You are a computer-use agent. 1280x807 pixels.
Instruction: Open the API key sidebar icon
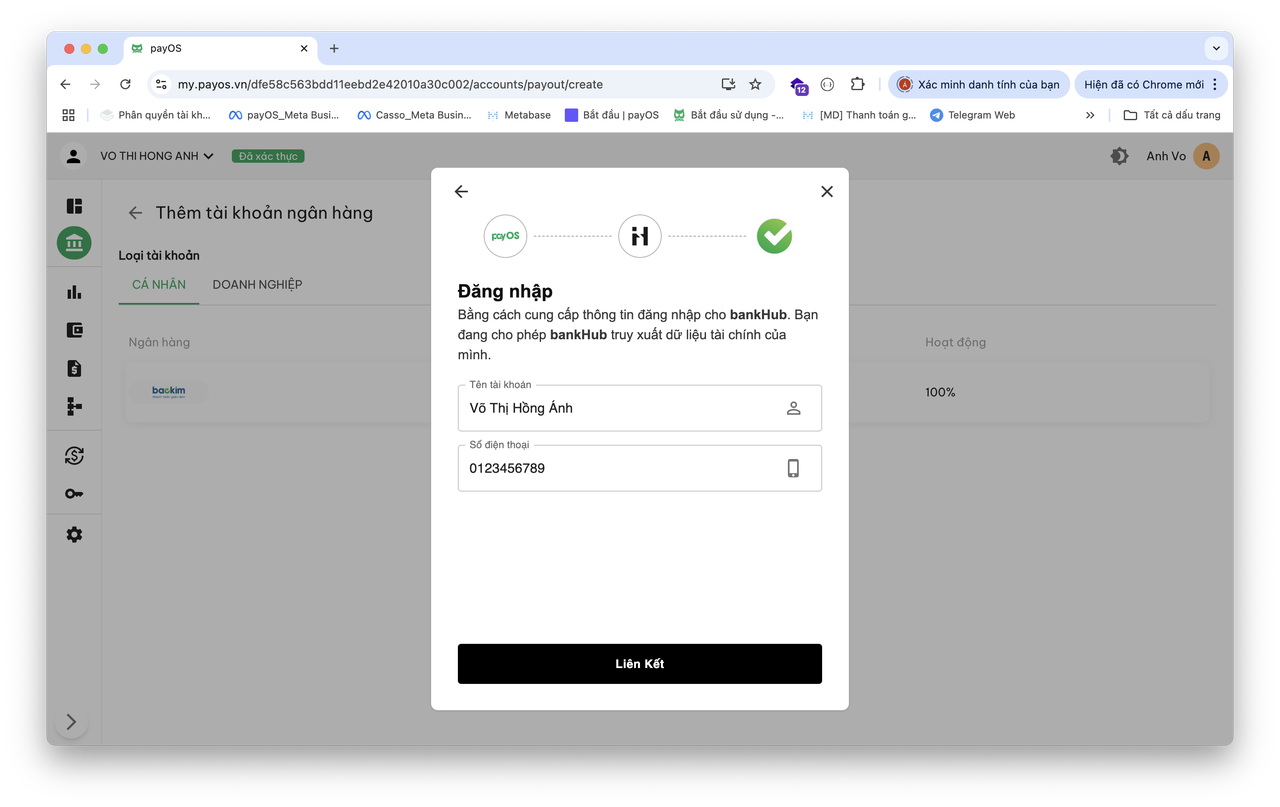click(x=74, y=494)
